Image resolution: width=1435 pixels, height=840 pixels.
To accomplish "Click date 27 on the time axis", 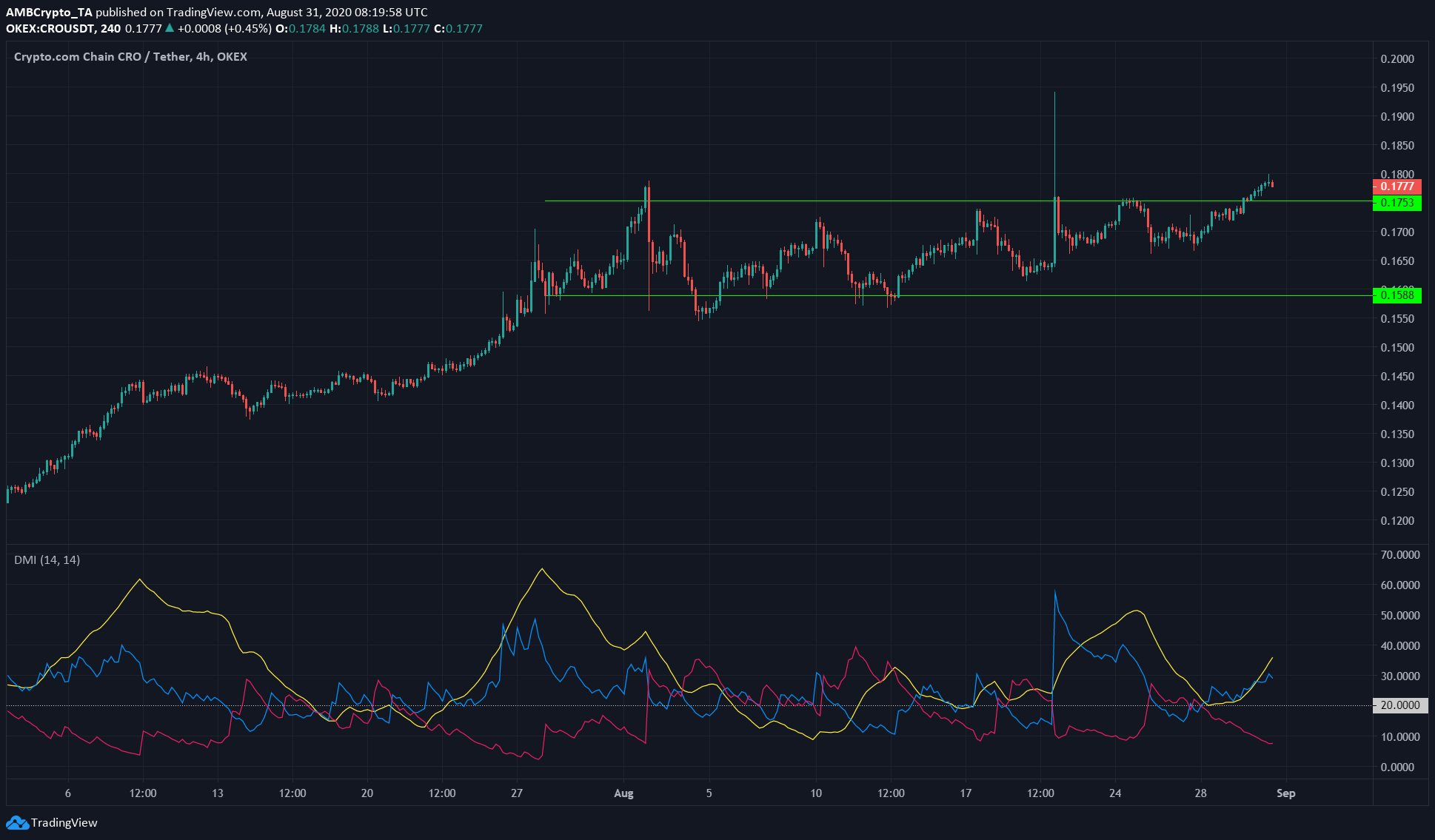I will pyautogui.click(x=517, y=793).
